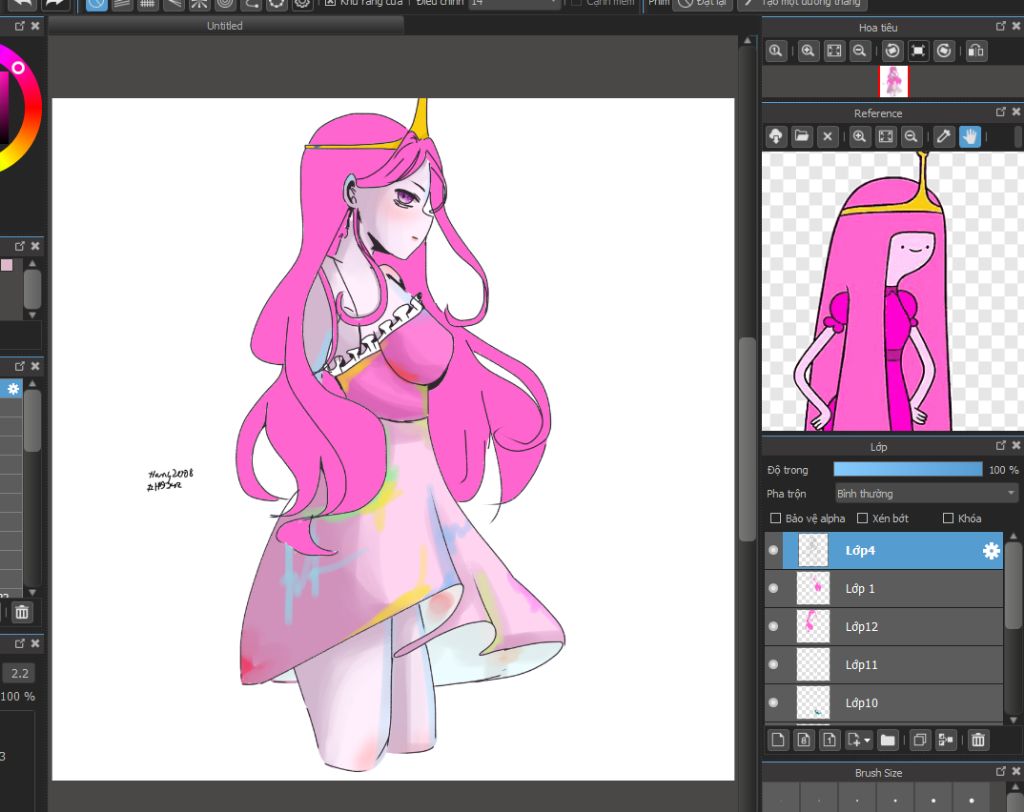This screenshot has height=812, width=1024.
Task: Select the Lớp11 layer row
Action: 884,664
